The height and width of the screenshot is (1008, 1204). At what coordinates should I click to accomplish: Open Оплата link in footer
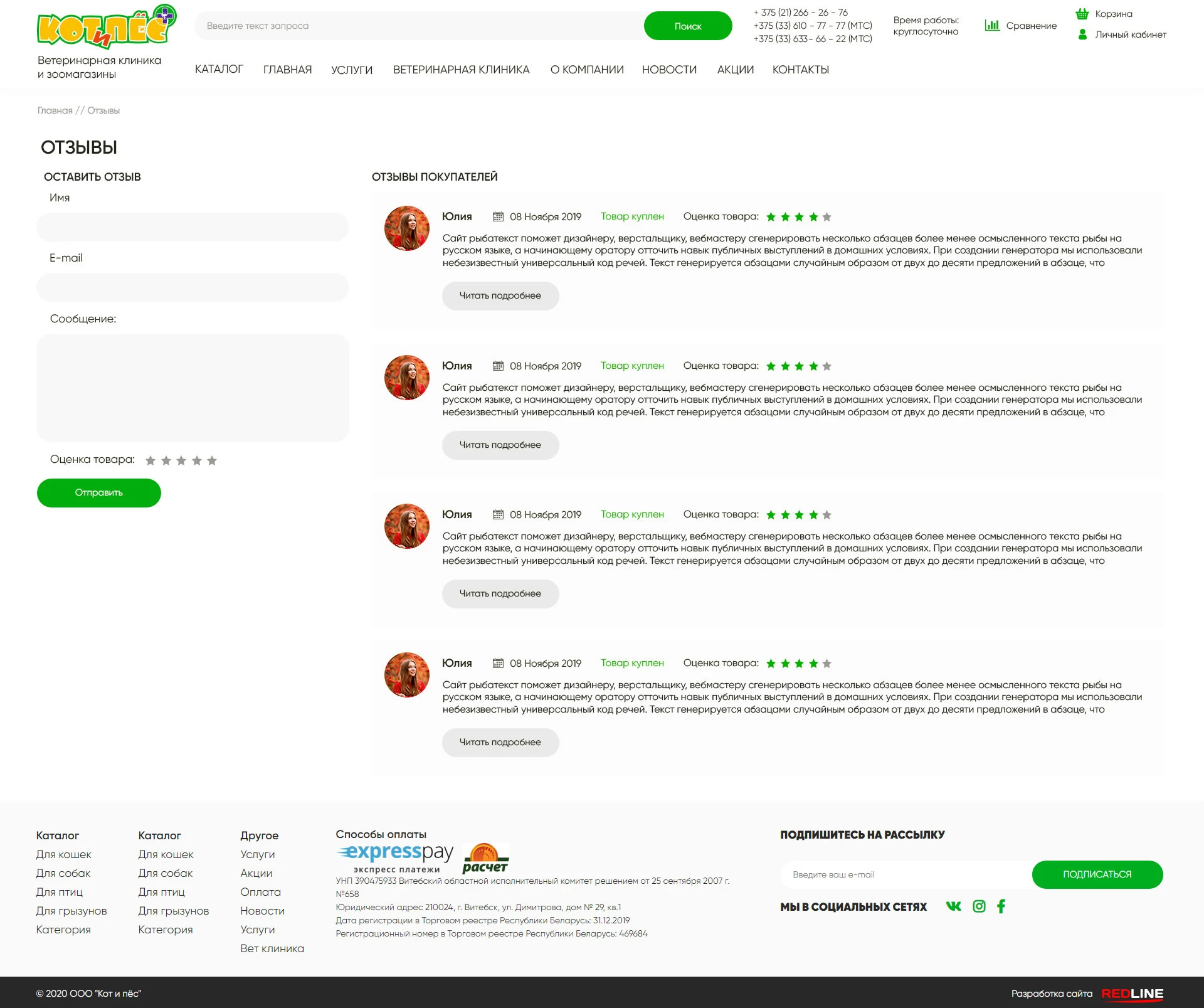click(260, 892)
